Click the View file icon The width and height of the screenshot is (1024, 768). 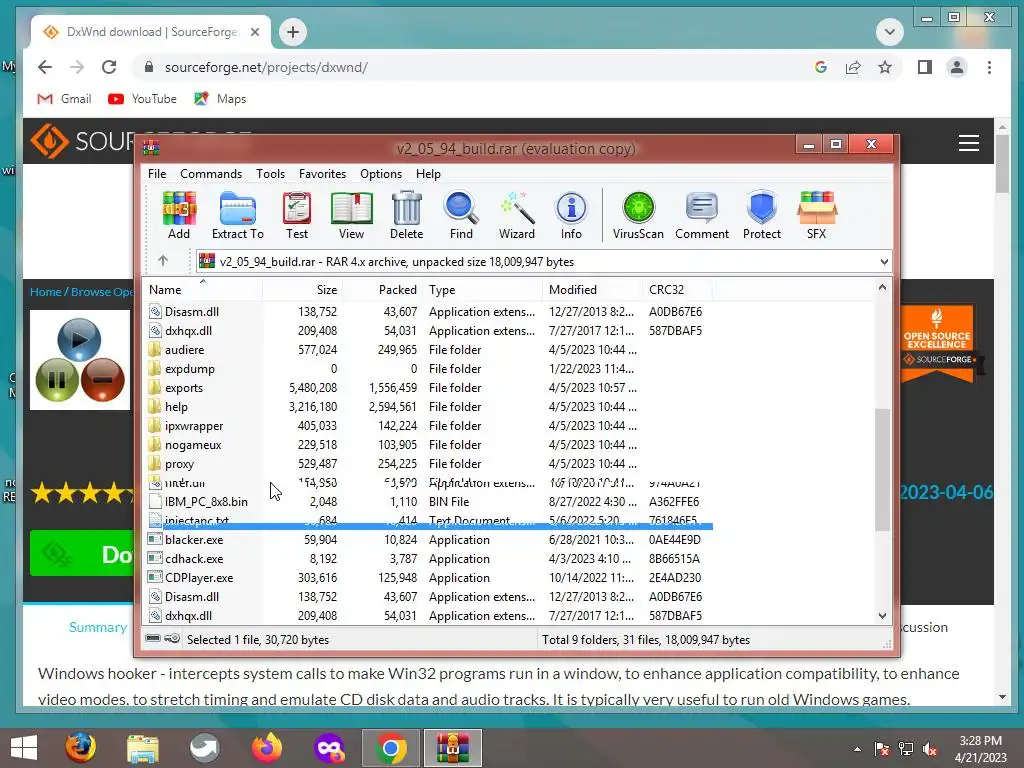pyautogui.click(x=351, y=216)
